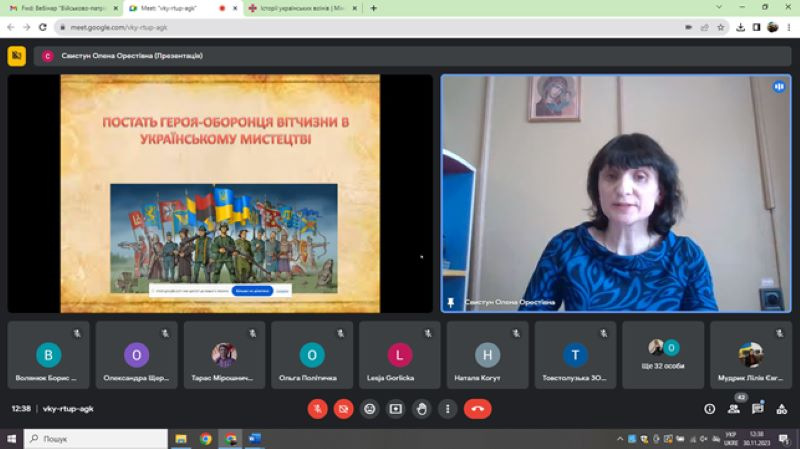This screenshot has height=449, width=800.
Task: Select the Волянюк Борис participant tile
Action: (x=48, y=355)
